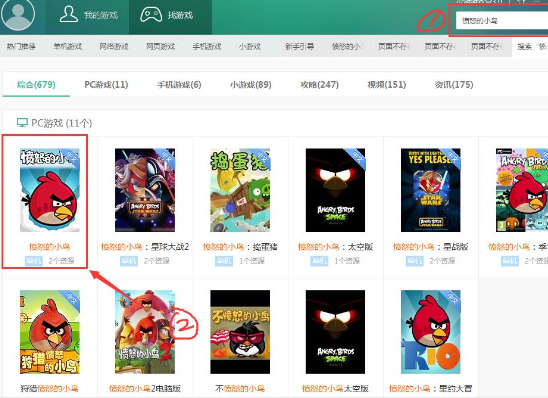Open the 不愤怒的小鸟 penguin cover
The height and width of the screenshot is (398, 548).
tap(240, 332)
